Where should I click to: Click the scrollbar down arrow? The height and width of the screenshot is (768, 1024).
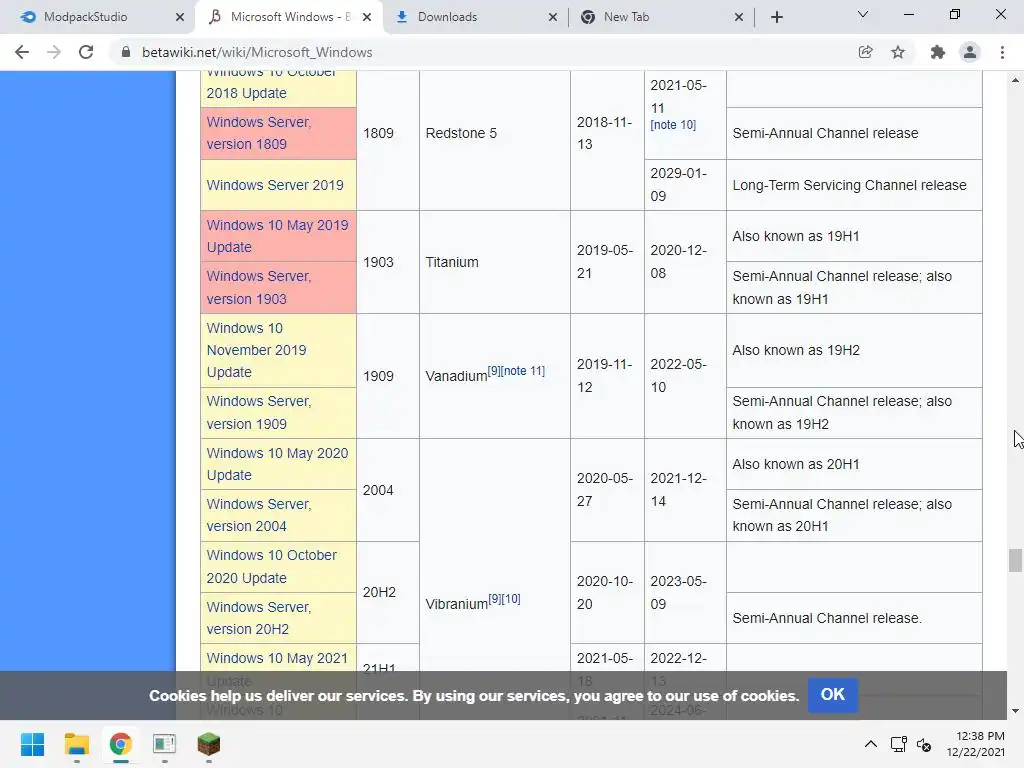click(x=1015, y=711)
